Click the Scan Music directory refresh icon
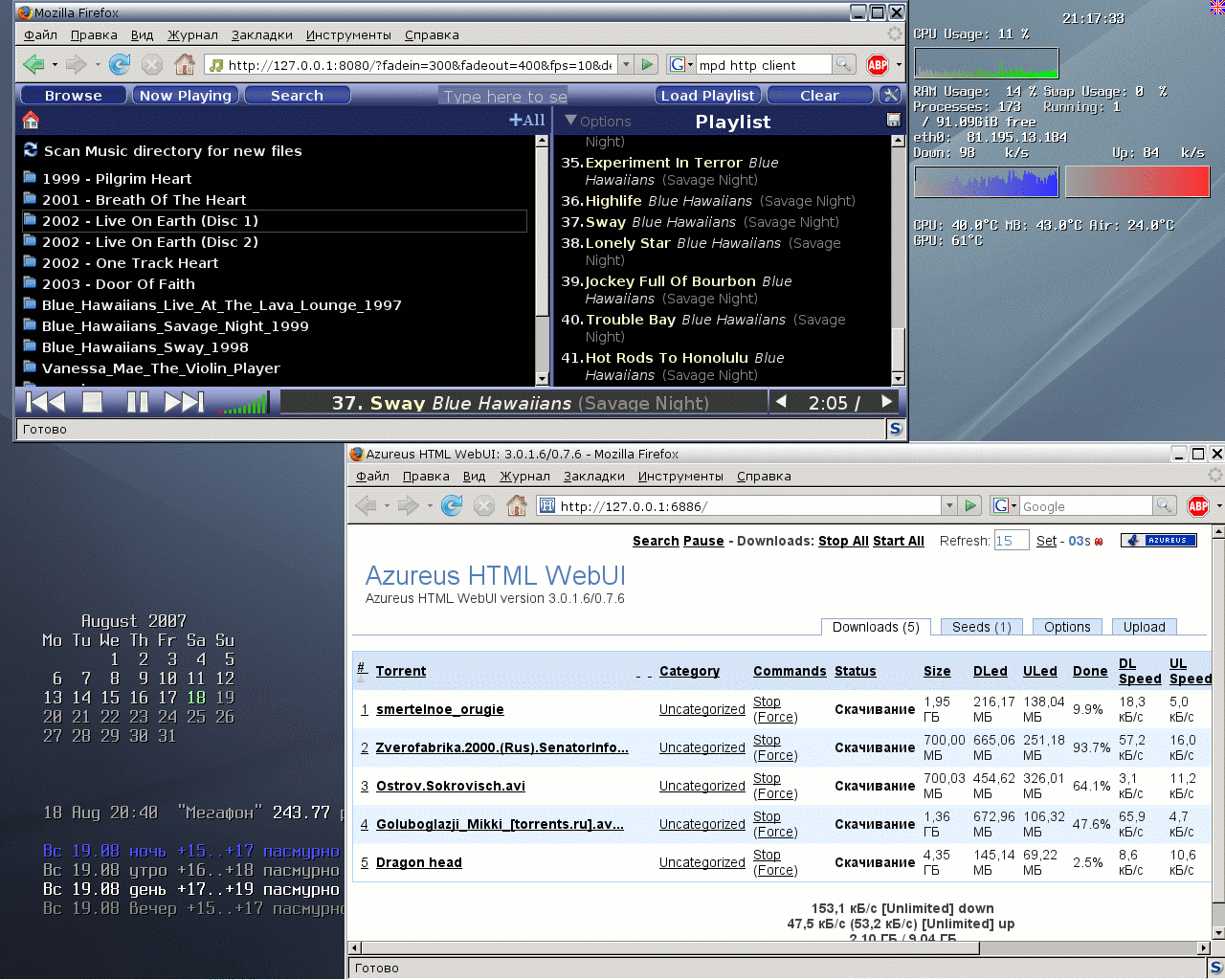The image size is (1225, 980). click(31, 150)
